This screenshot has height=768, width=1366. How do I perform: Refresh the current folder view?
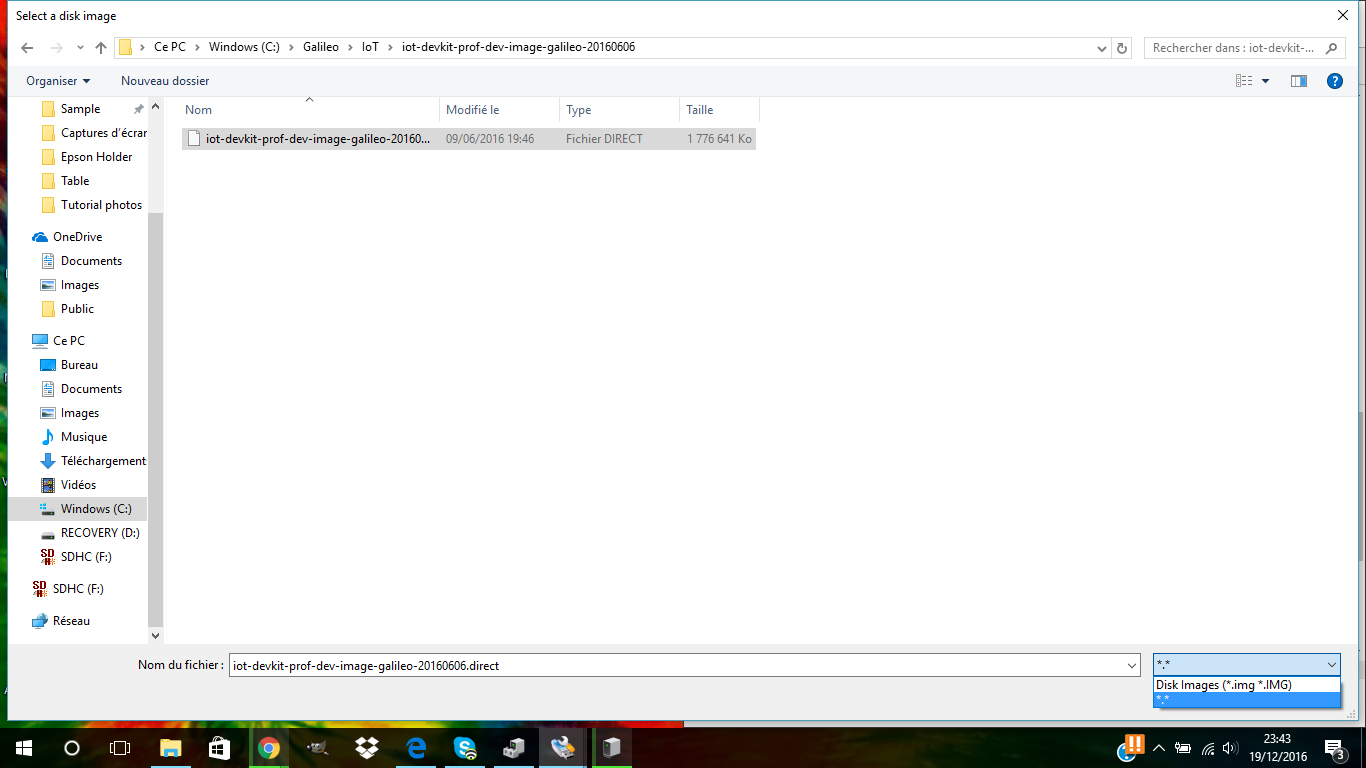[x=1122, y=48]
